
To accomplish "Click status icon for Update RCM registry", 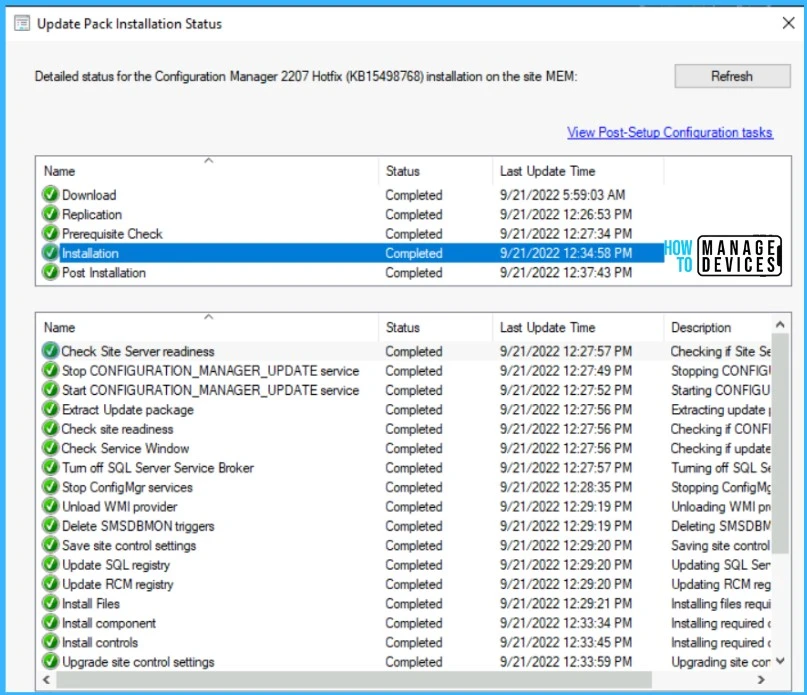I will (50, 584).
